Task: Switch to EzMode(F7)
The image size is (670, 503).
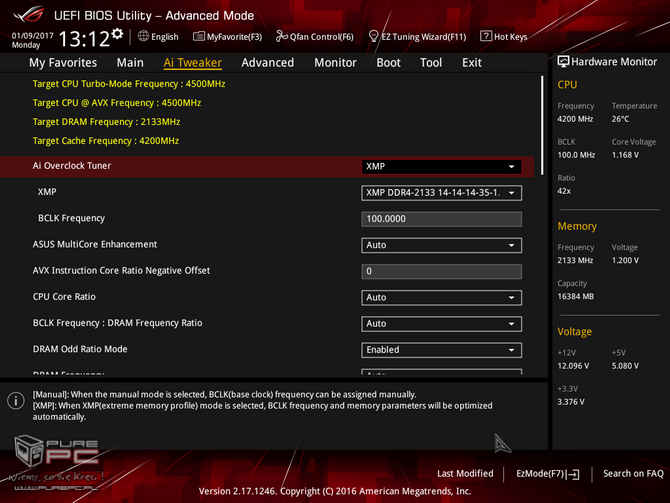Action: coord(547,474)
